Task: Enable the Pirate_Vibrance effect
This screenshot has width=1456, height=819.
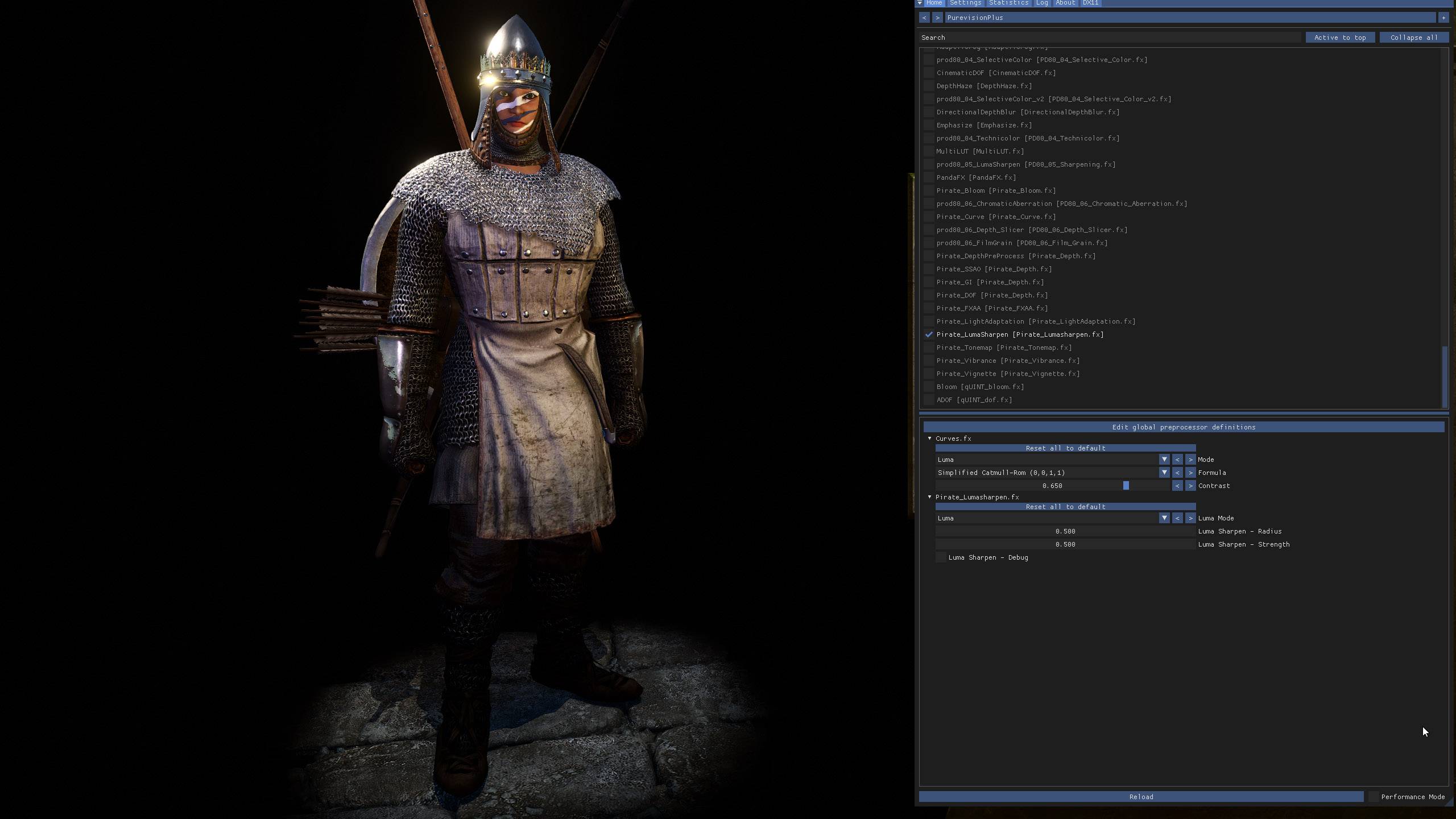Action: (x=929, y=361)
